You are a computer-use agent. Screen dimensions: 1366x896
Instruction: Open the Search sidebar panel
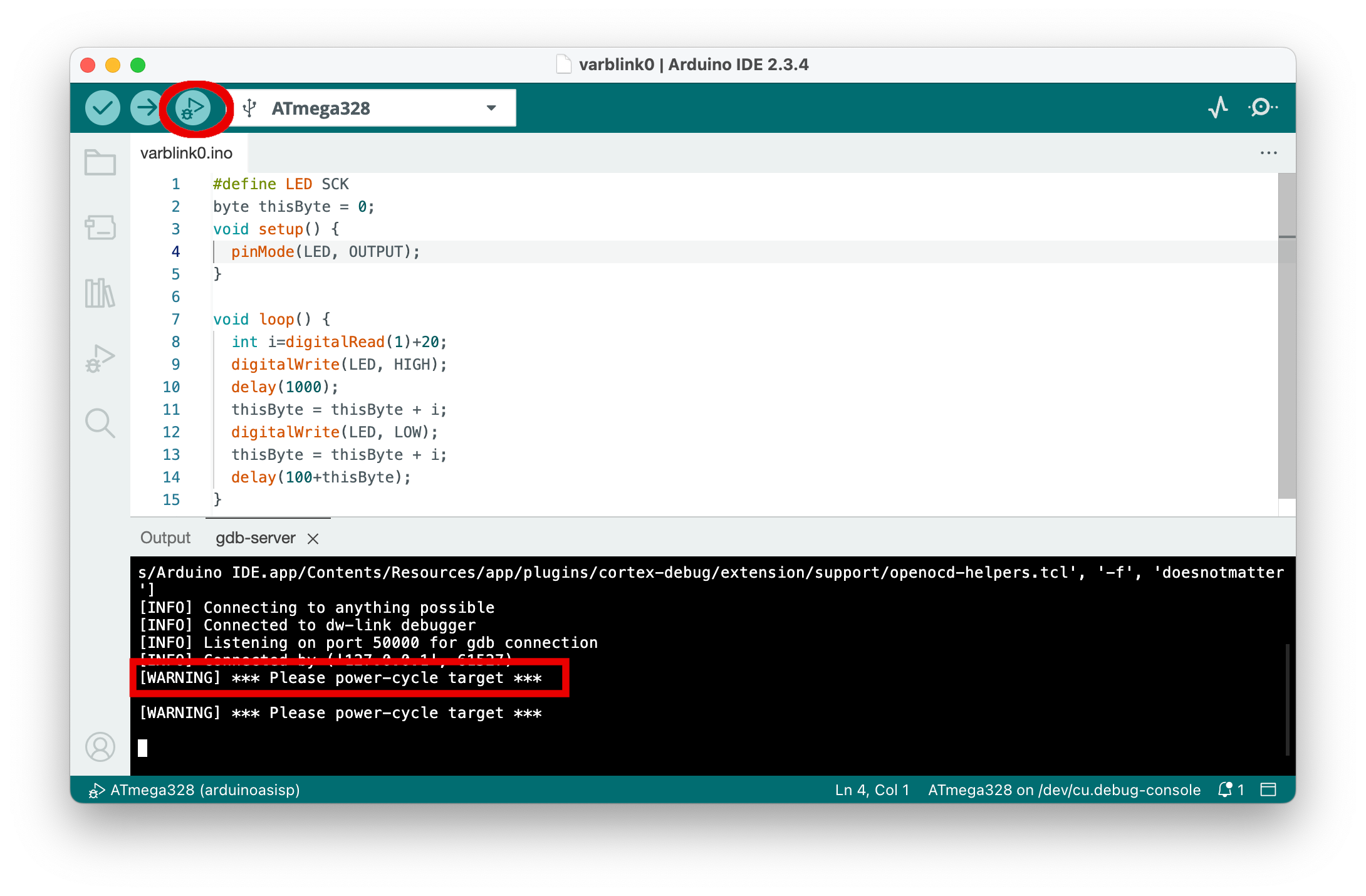tap(100, 424)
